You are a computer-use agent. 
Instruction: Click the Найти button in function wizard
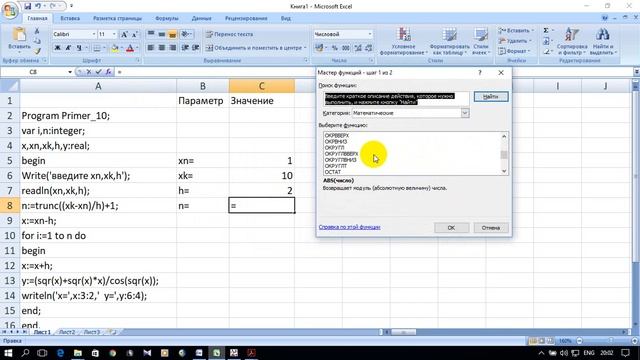[x=491, y=97]
